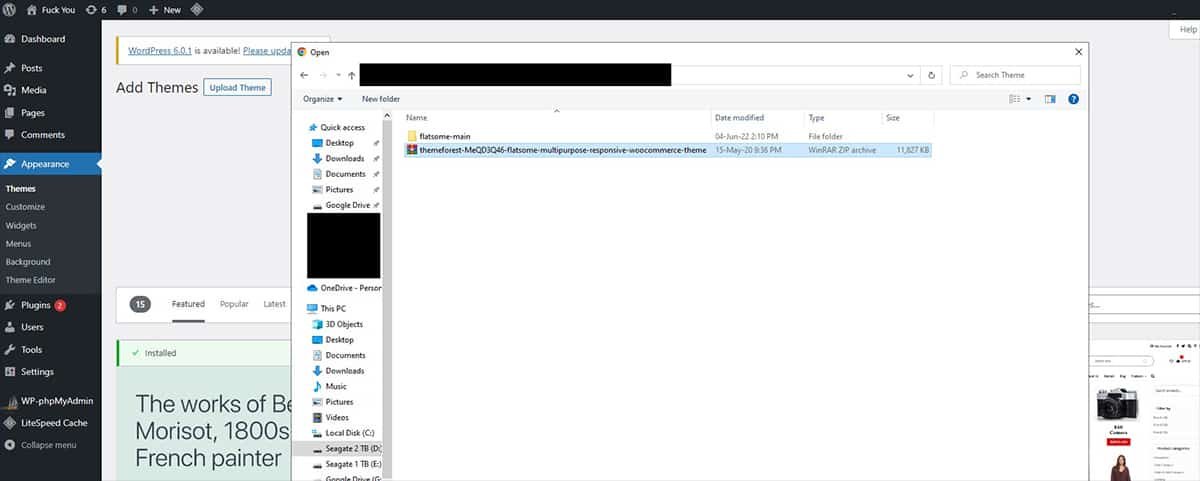The height and width of the screenshot is (481, 1200).
Task: Click the help icon in Open dialog
Action: click(x=1073, y=99)
